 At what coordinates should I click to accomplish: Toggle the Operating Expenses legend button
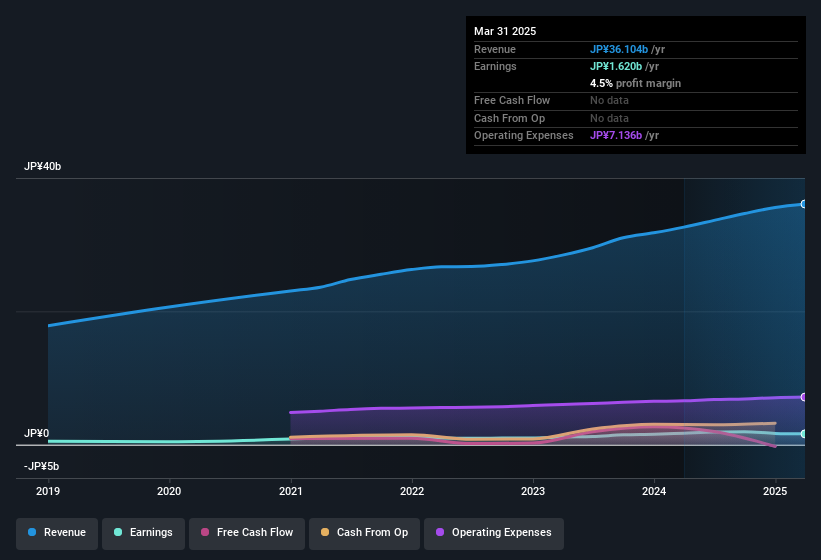coord(494,533)
